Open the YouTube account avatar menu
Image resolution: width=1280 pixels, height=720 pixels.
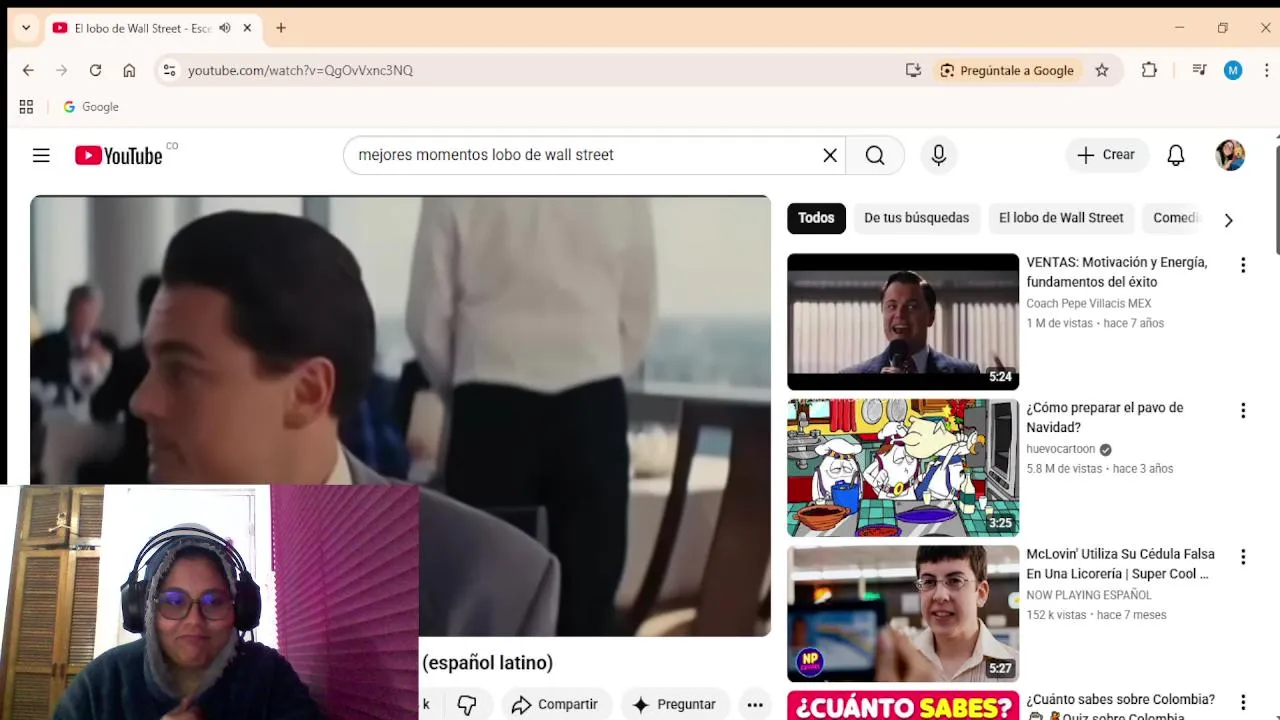pos(1230,155)
